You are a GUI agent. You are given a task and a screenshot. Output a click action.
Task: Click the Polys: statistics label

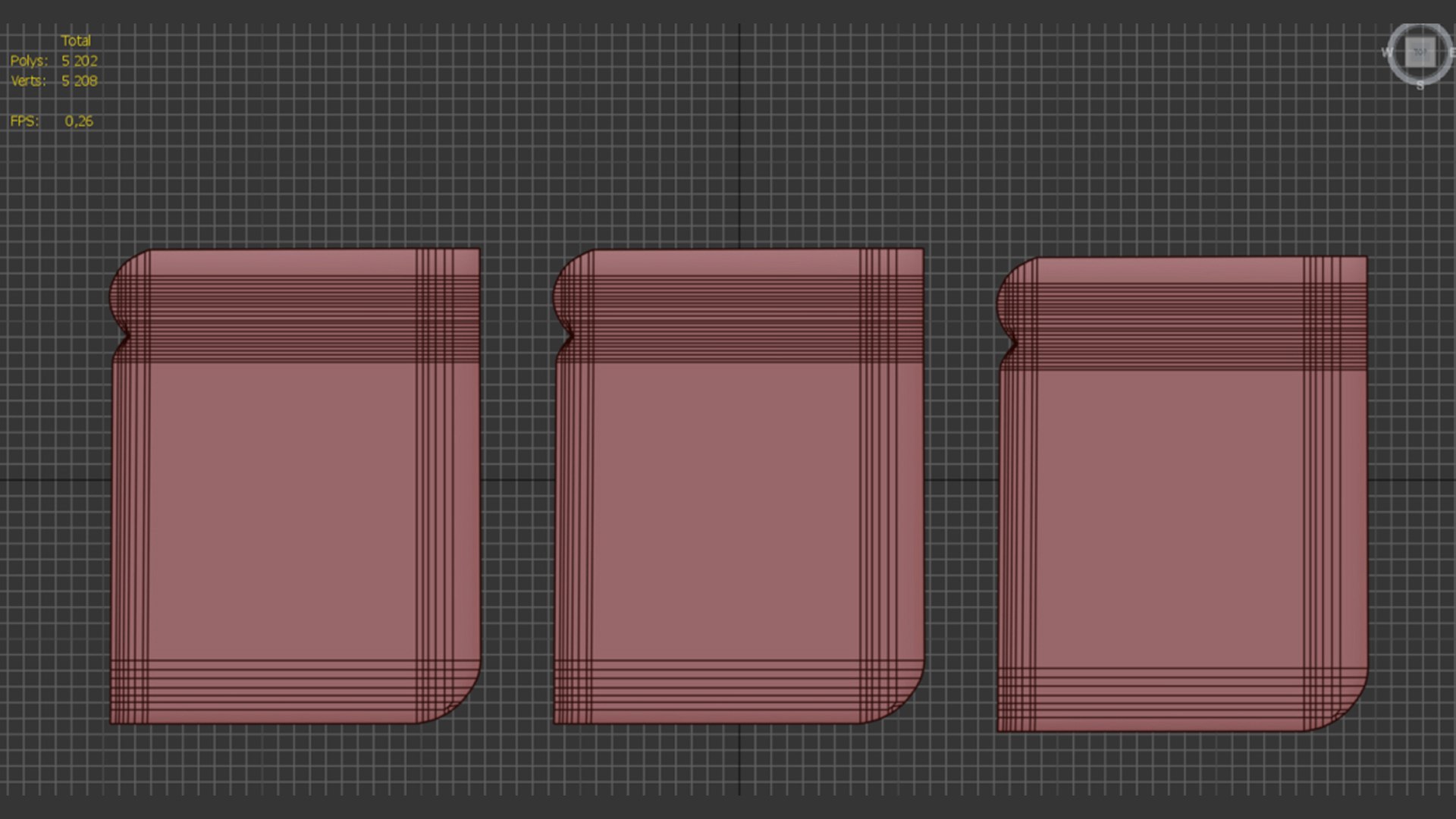(x=29, y=61)
